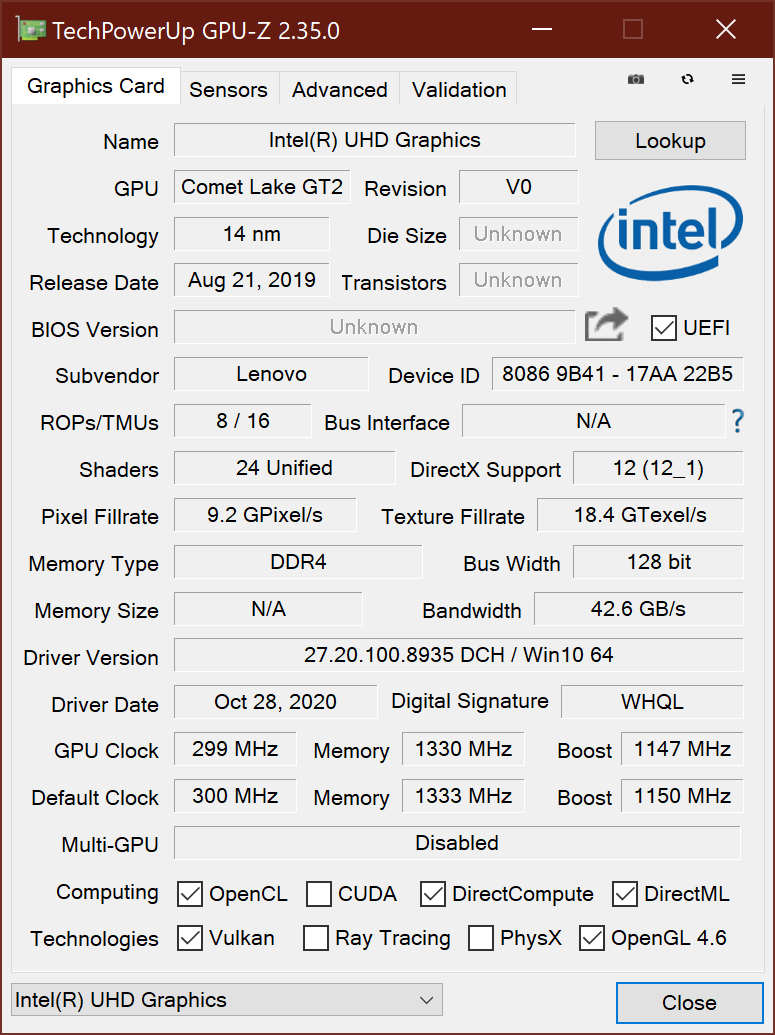Screen dimensions: 775x1035
Task: Go to the Validation tab
Action: click(458, 89)
